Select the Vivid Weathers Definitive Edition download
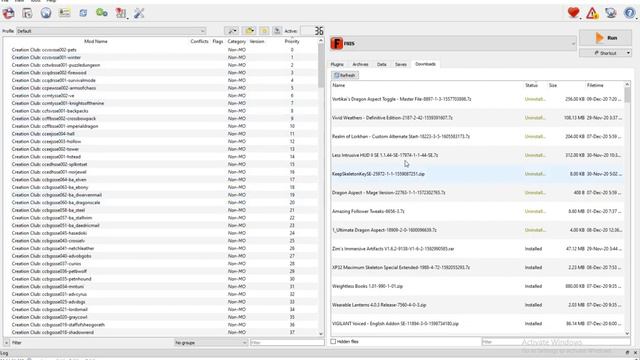640x360 pixels. pyautogui.click(x=477, y=118)
